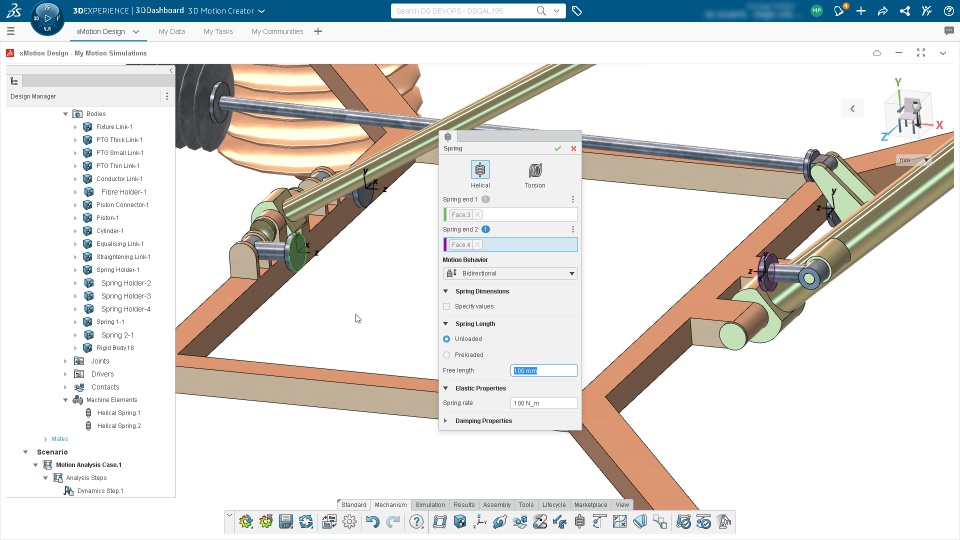Click the axis system icon in toolbar

click(x=480, y=522)
